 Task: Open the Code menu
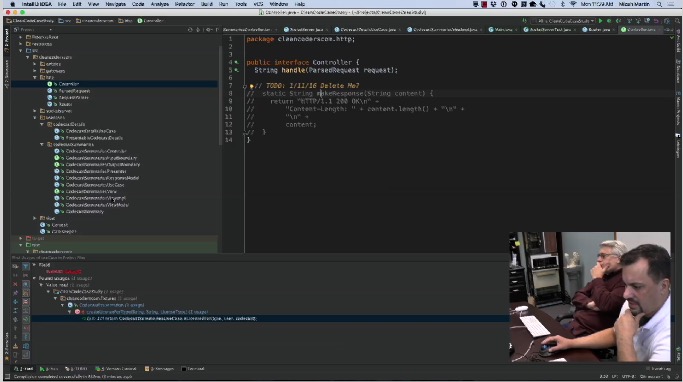(138, 4)
